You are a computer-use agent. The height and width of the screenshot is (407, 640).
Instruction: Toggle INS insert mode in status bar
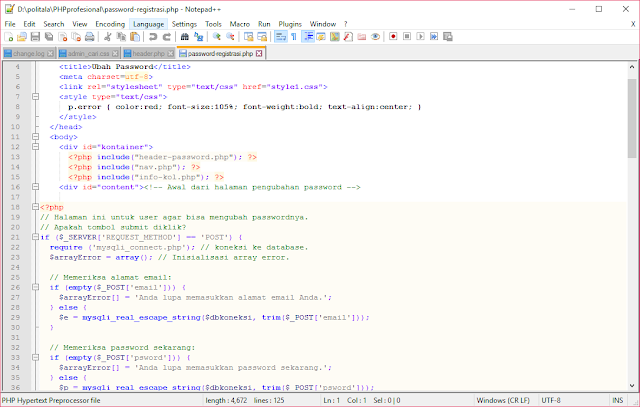(618, 400)
